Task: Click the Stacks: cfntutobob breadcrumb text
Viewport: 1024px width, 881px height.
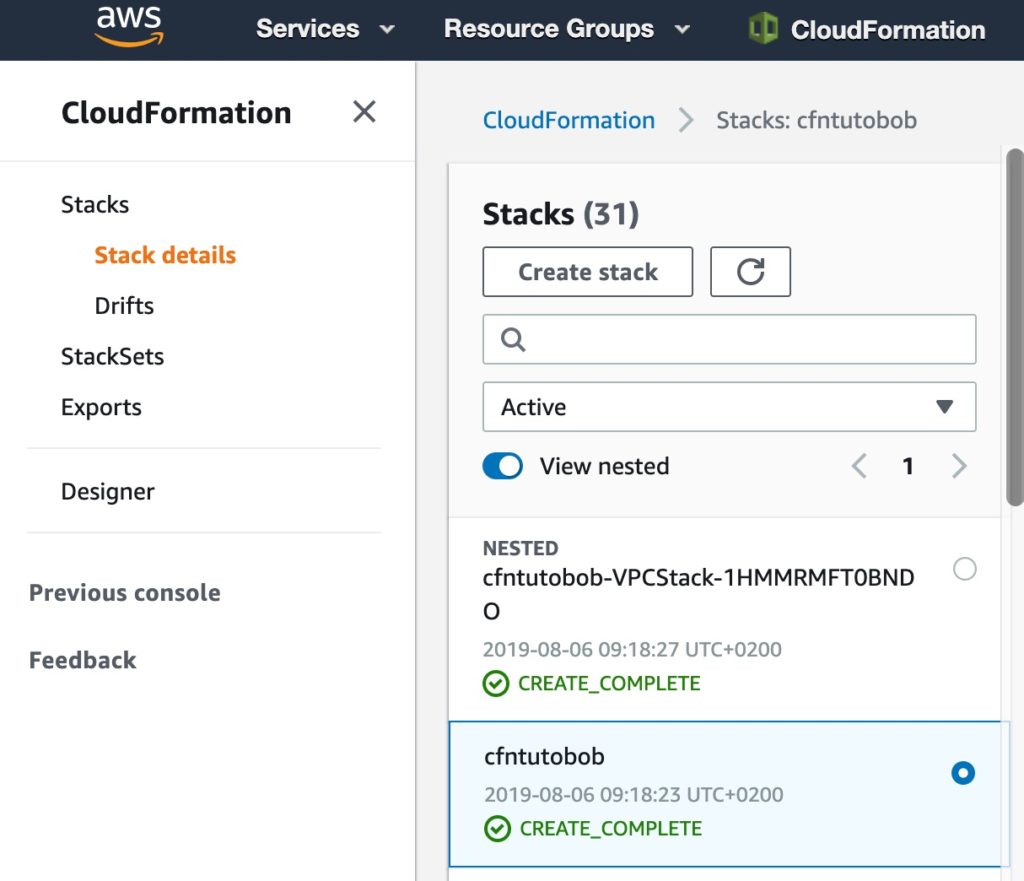Action: (816, 120)
